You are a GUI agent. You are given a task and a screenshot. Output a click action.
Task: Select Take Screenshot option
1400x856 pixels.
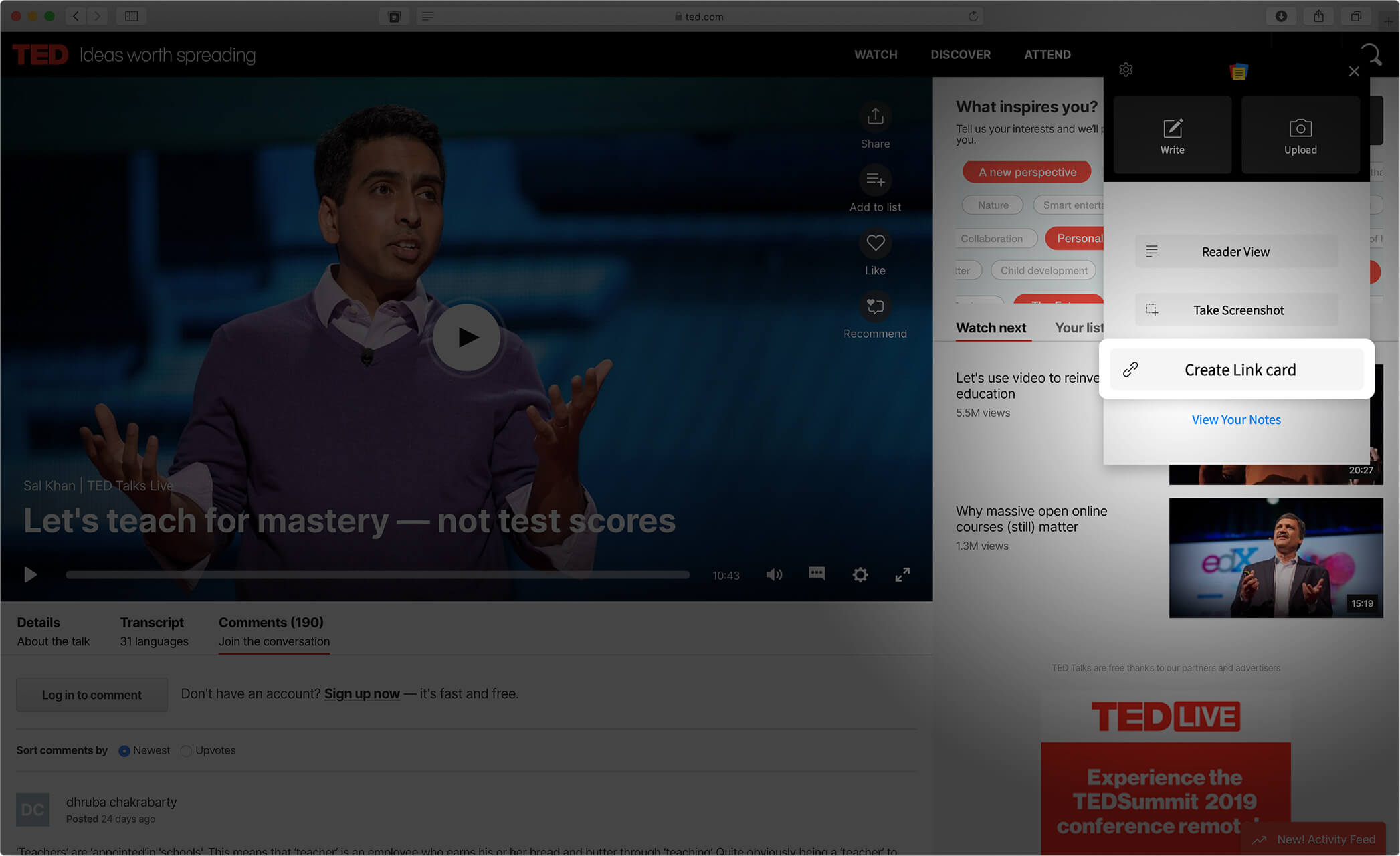pos(1236,310)
